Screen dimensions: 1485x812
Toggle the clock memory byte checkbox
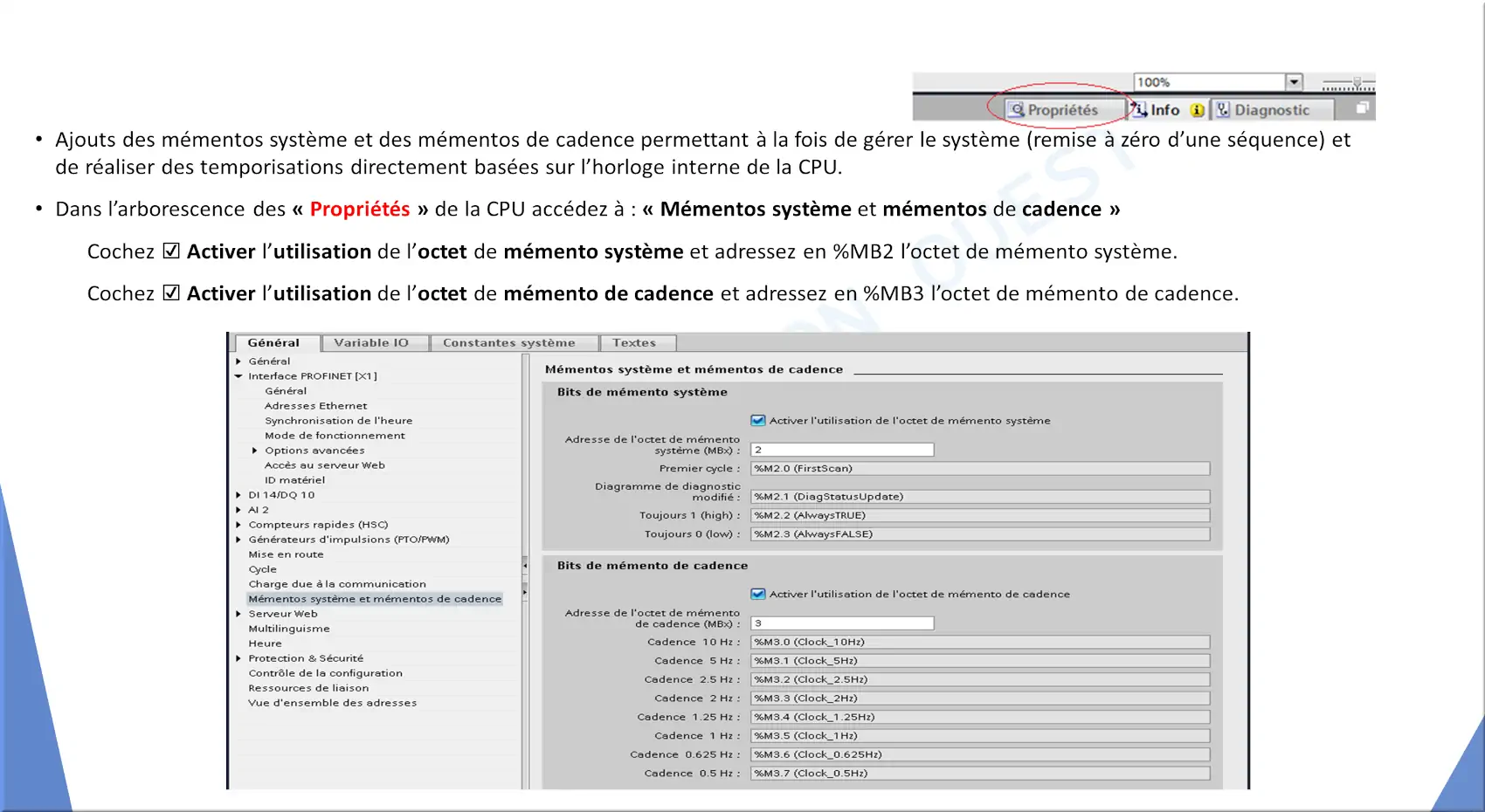[x=758, y=595]
